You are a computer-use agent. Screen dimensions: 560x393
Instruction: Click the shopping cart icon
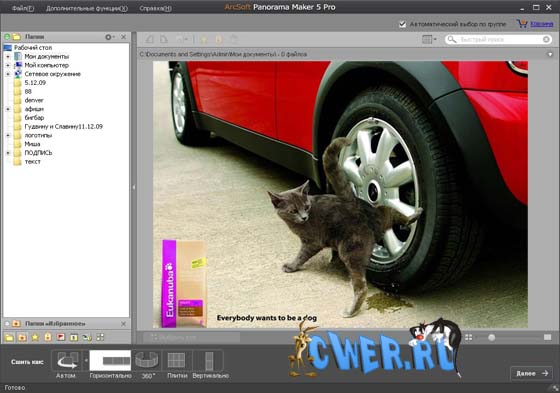point(522,24)
